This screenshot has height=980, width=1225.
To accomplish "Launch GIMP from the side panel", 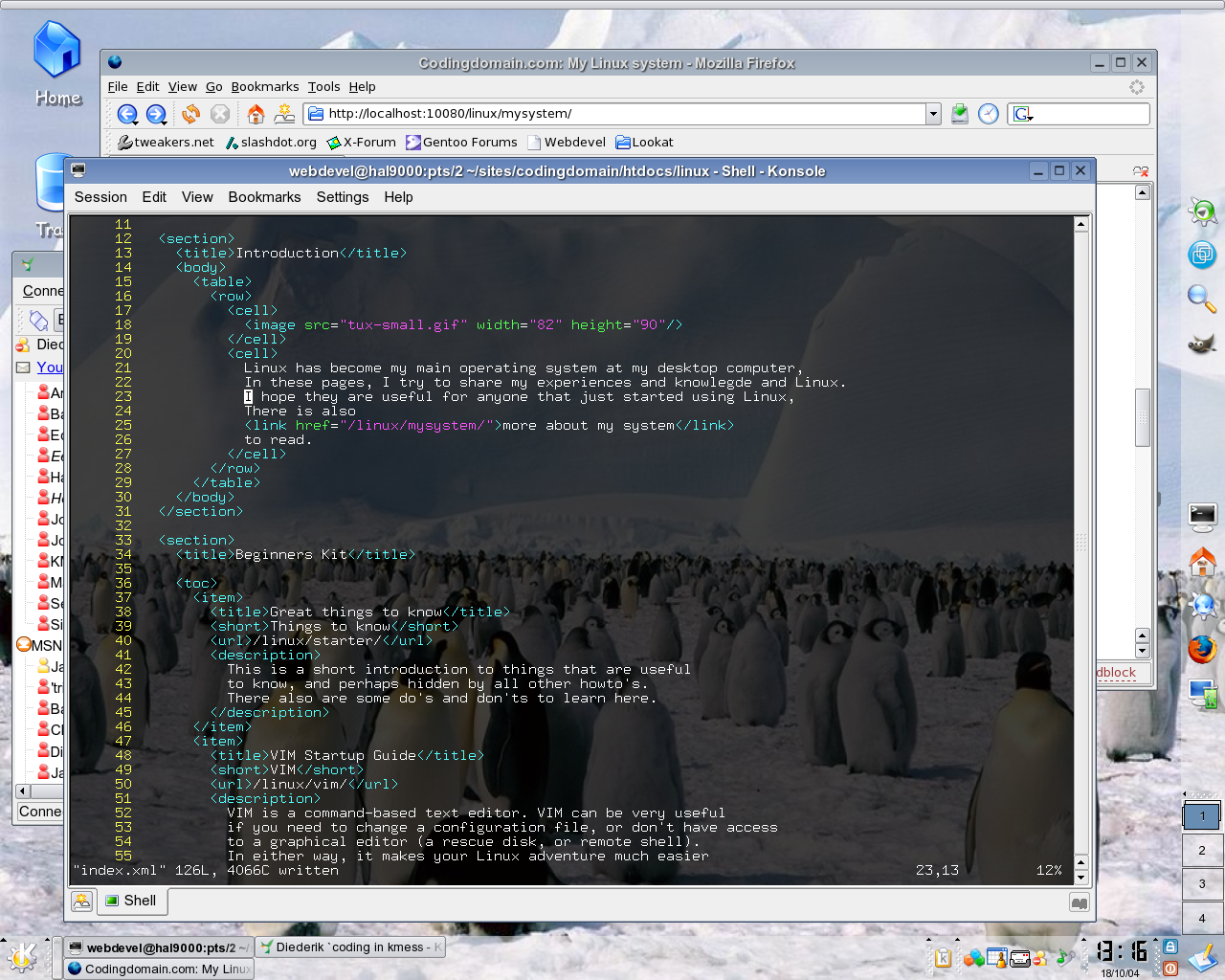I will click(1202, 343).
